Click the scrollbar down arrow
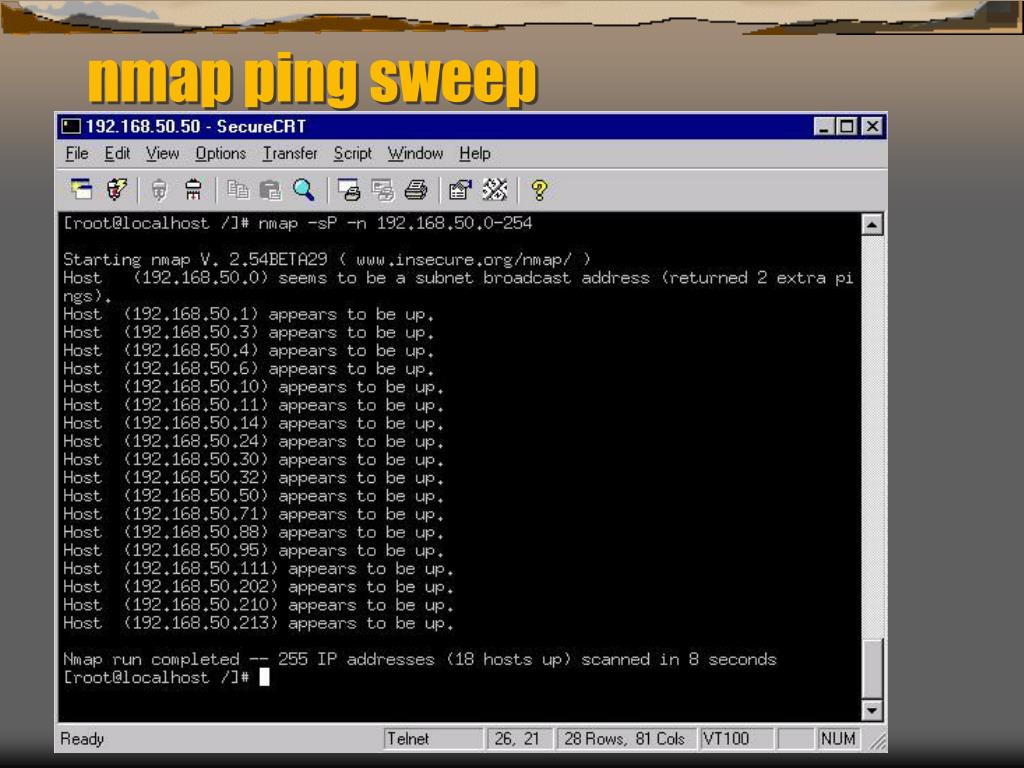Screen dimensions: 1024x768 coord(872,710)
